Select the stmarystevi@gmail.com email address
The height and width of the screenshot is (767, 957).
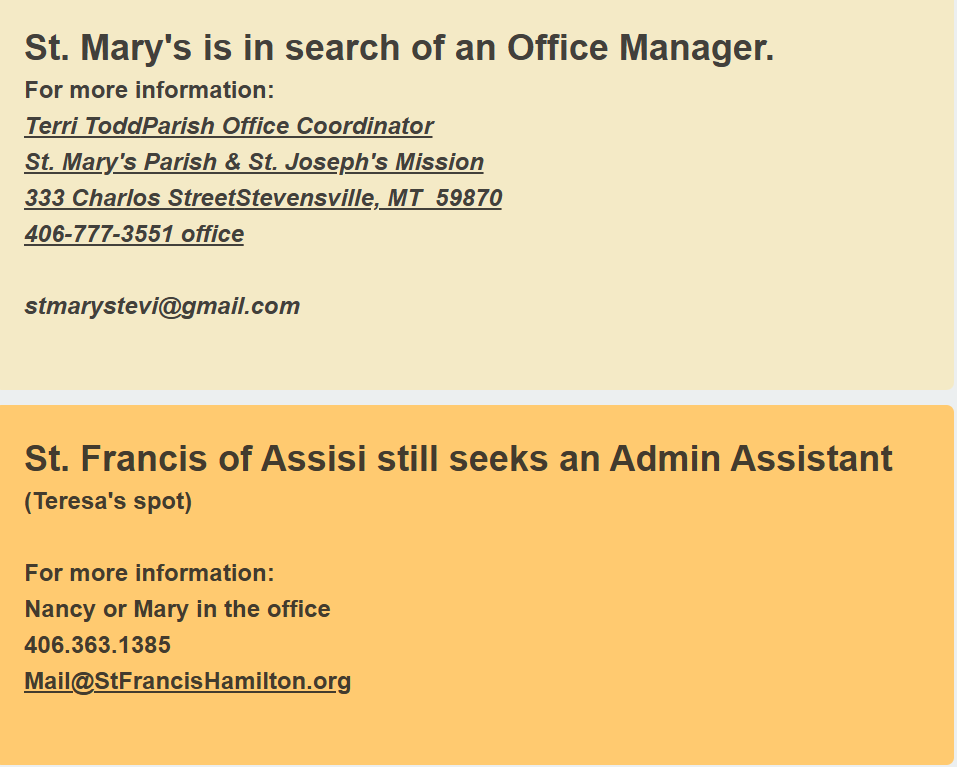point(162,306)
